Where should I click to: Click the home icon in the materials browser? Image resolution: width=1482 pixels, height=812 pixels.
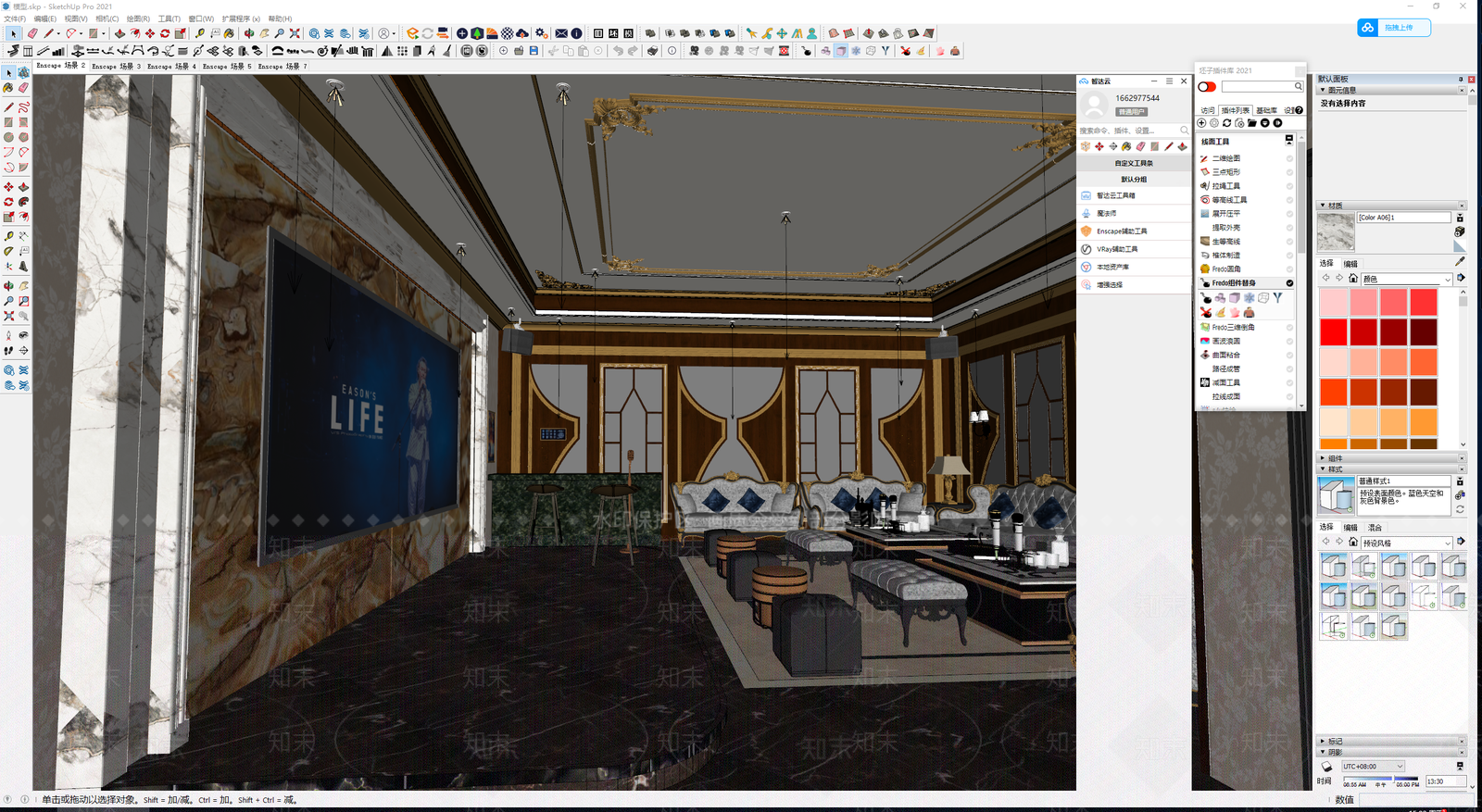click(x=1353, y=279)
